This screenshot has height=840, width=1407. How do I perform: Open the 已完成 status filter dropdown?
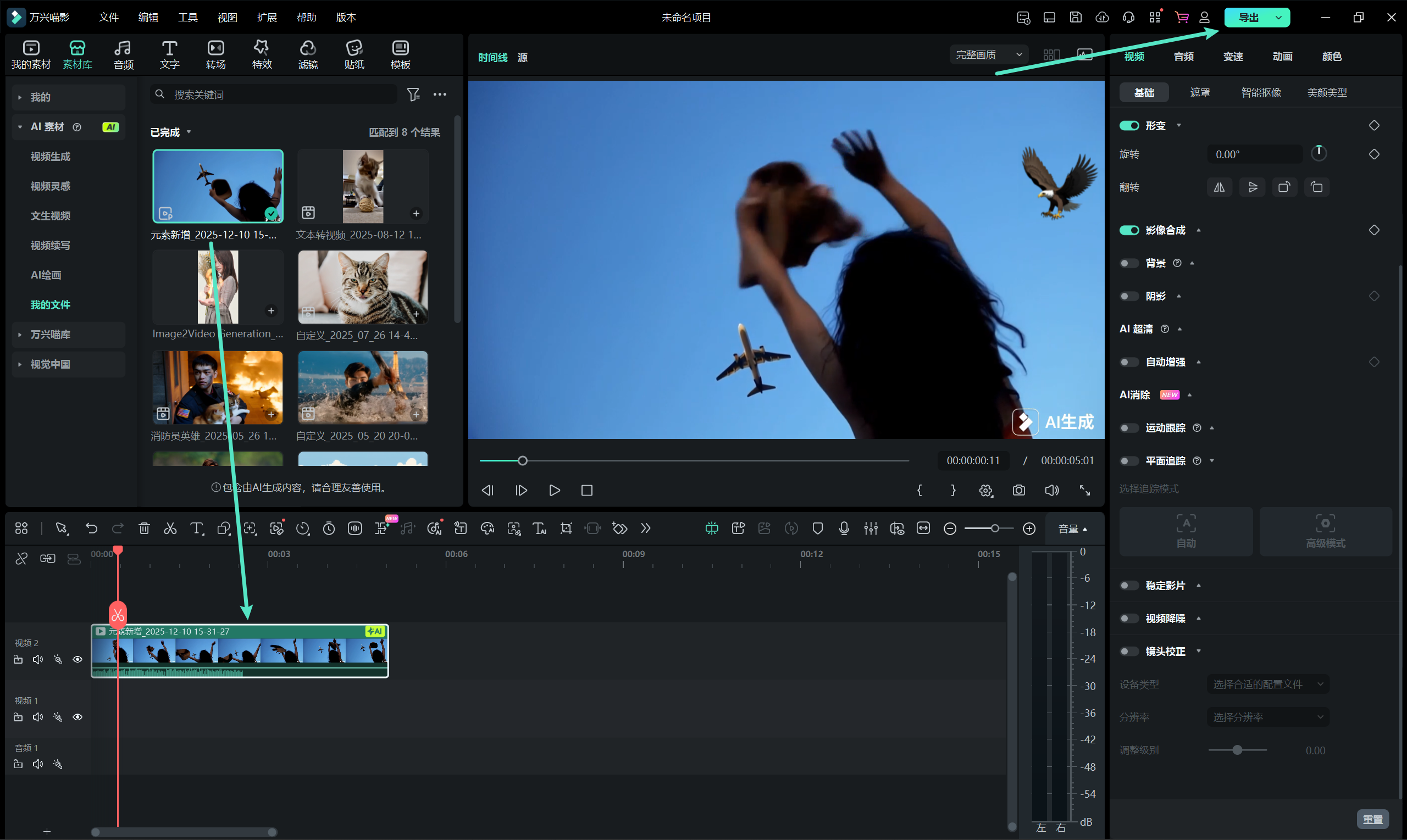point(170,132)
